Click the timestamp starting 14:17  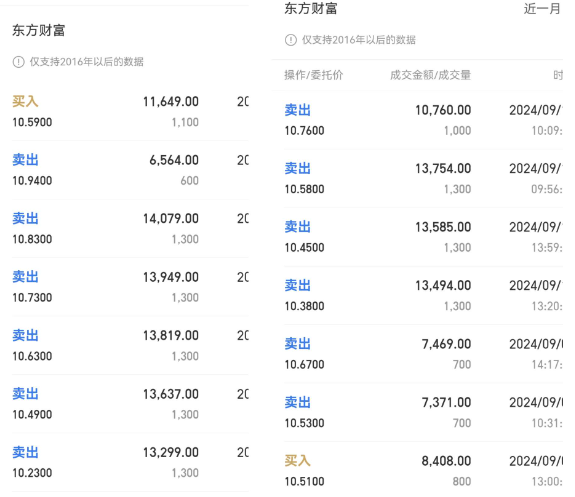[x=547, y=365]
